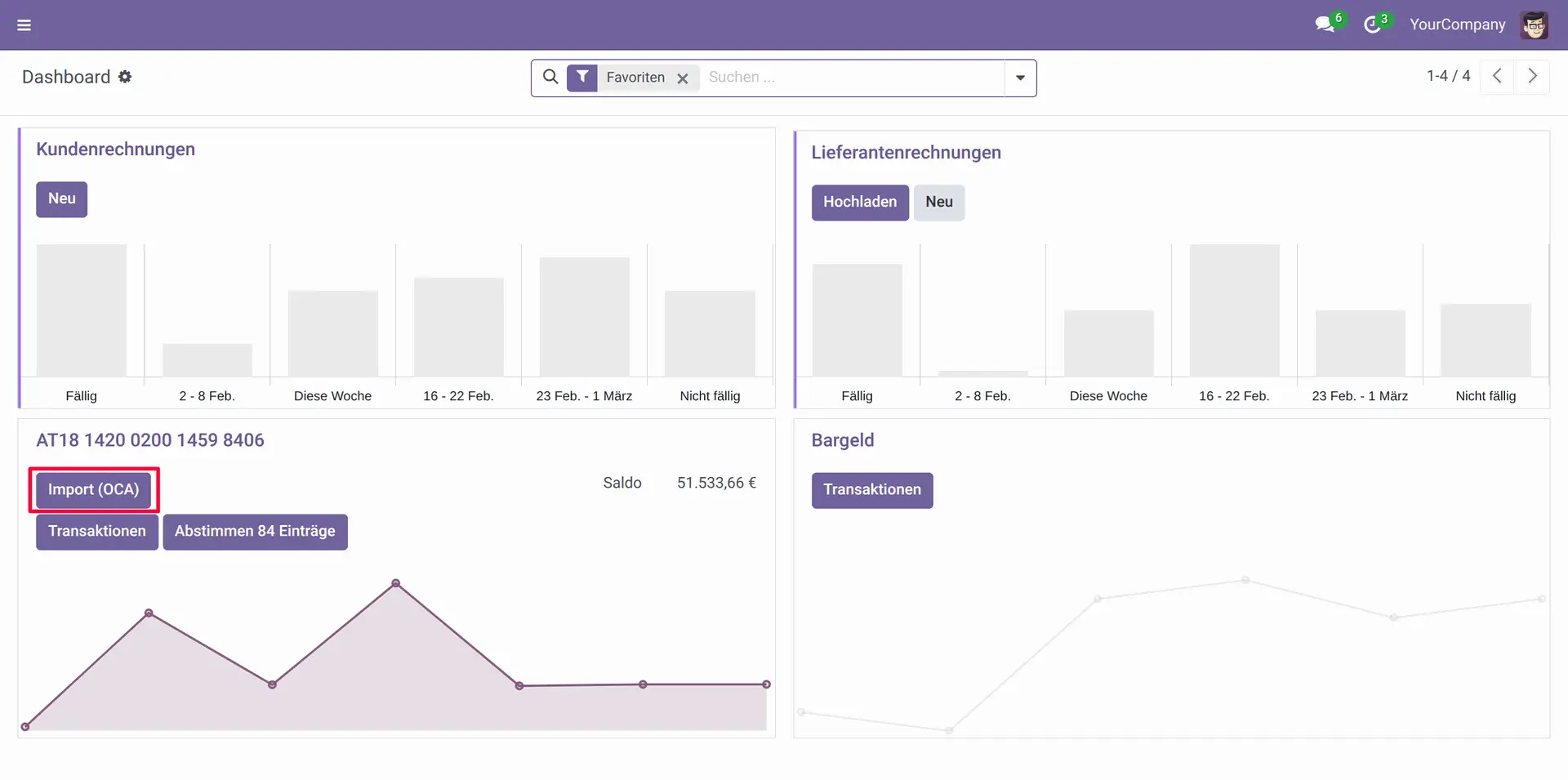The image size is (1568, 780).
Task: Expand the search options dropdown arrow
Action: (1020, 78)
